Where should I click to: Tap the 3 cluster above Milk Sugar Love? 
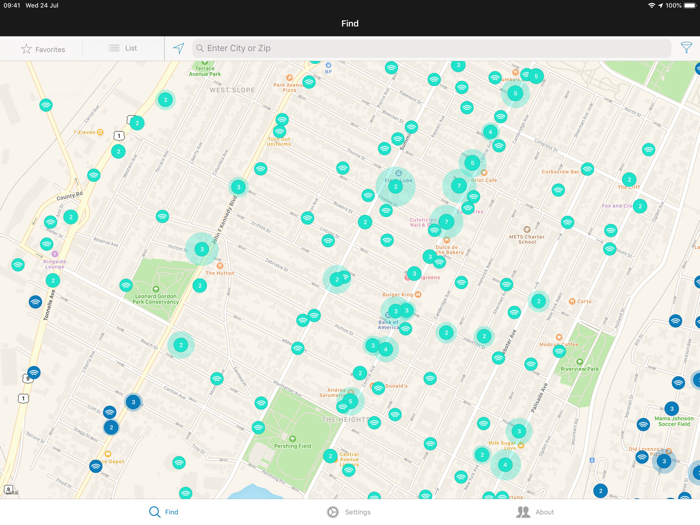point(519,431)
